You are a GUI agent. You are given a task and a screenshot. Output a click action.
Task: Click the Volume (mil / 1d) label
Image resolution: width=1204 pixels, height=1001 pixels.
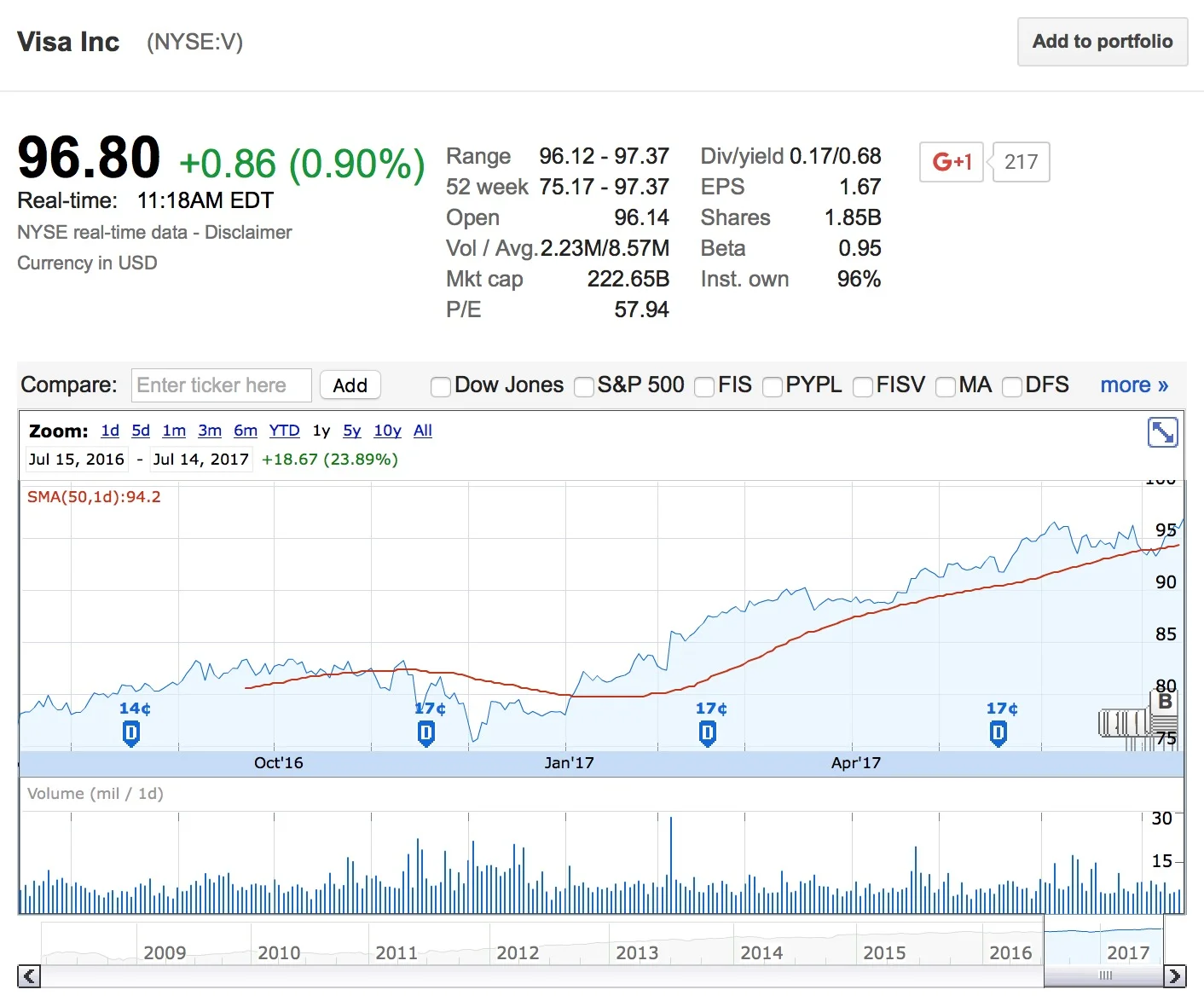[x=96, y=794]
